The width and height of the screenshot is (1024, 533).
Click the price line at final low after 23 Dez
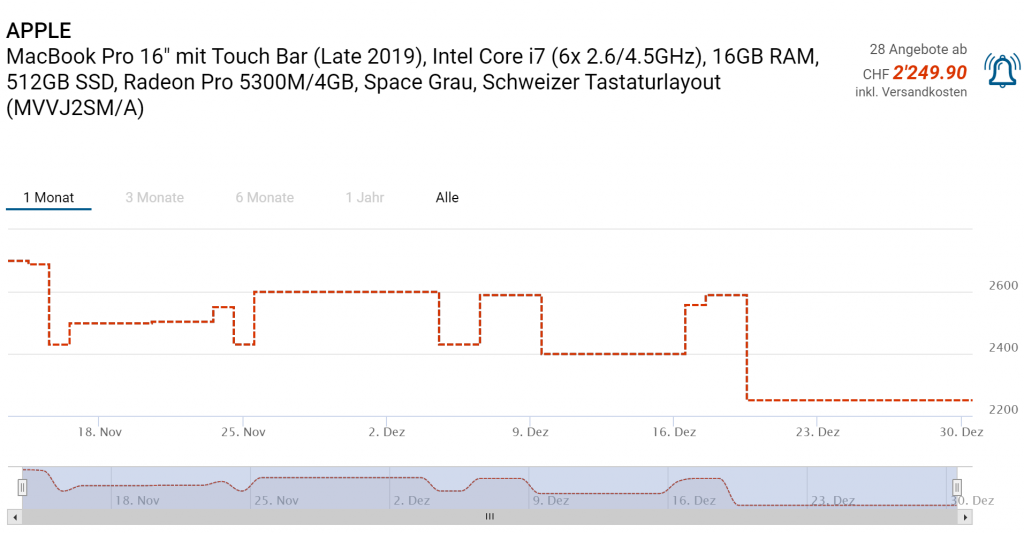(859, 400)
